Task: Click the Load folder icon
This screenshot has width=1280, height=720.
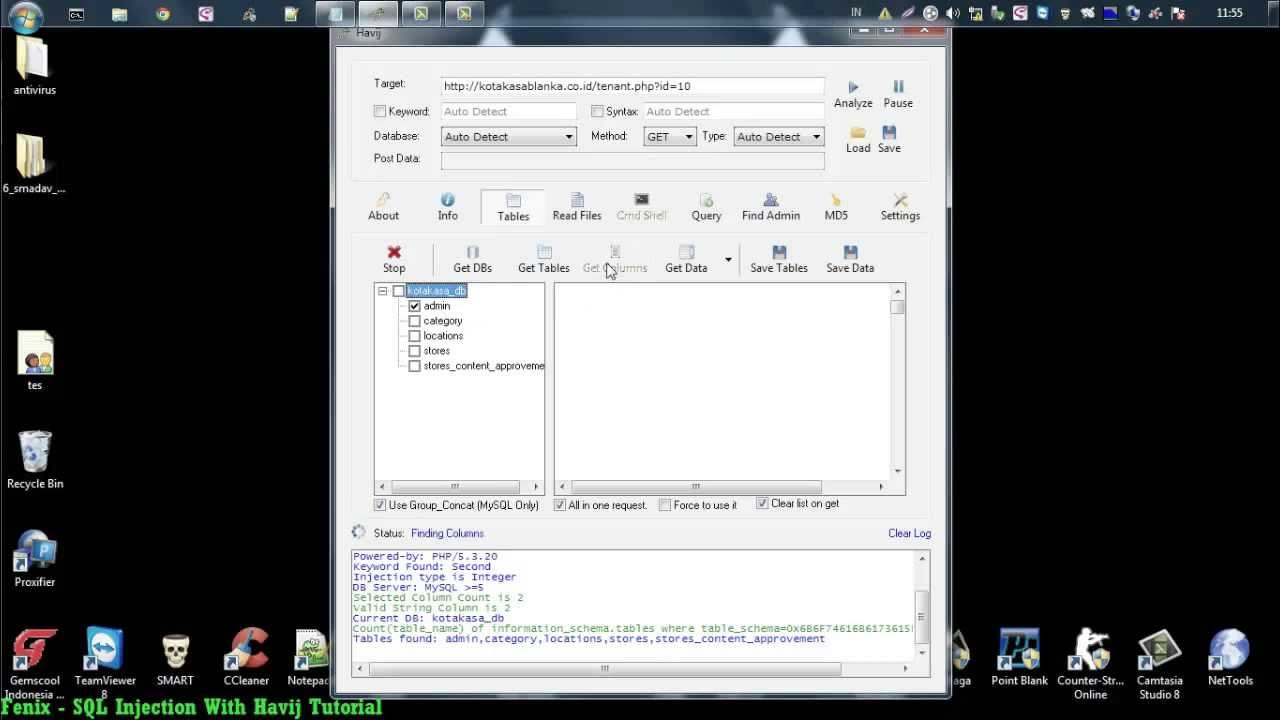Action: click(858, 132)
